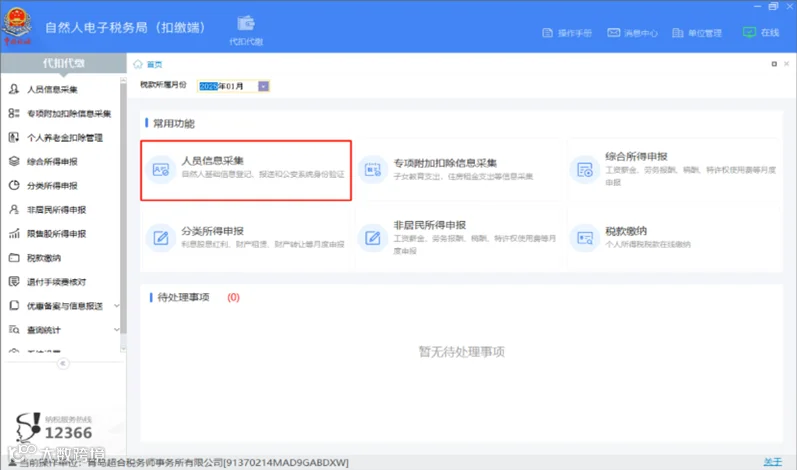This screenshot has width=797, height=470.
Task: Click the icon beside 退付手续费核对 in sidebar
Action: [14, 281]
